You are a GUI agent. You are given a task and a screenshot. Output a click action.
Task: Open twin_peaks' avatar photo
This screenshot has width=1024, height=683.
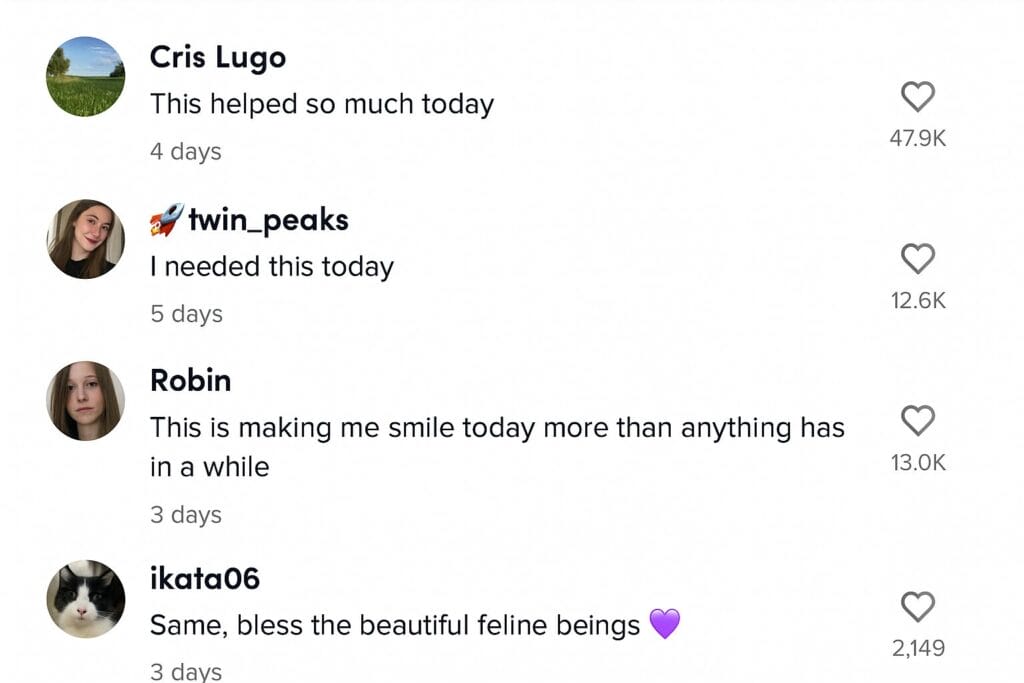86,239
